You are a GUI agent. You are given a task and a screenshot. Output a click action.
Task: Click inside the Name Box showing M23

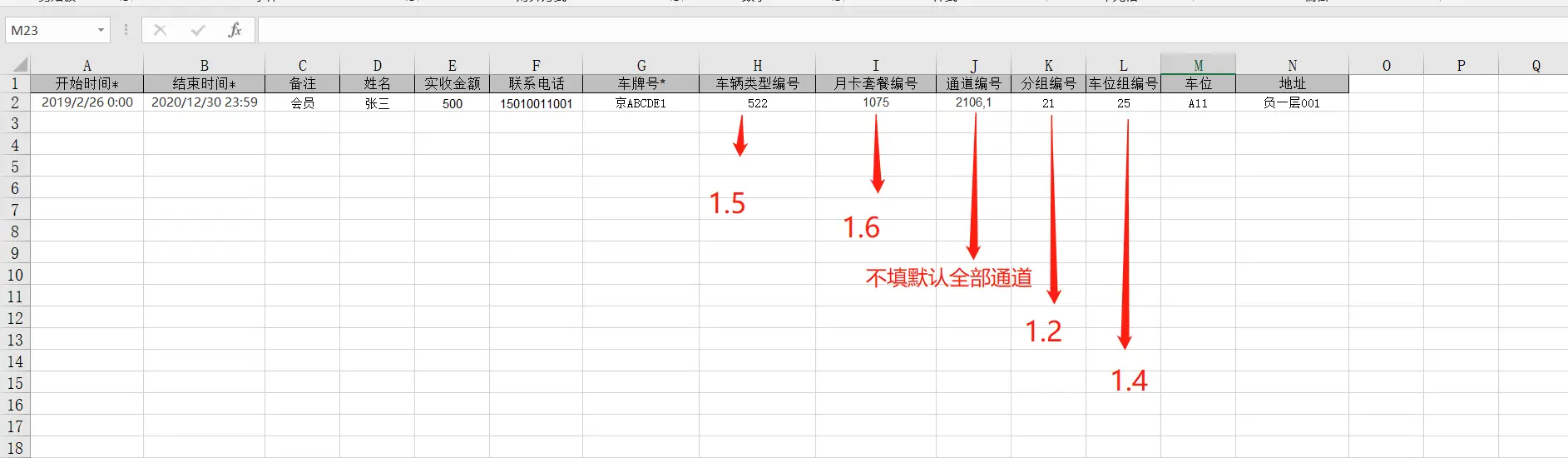48,31
